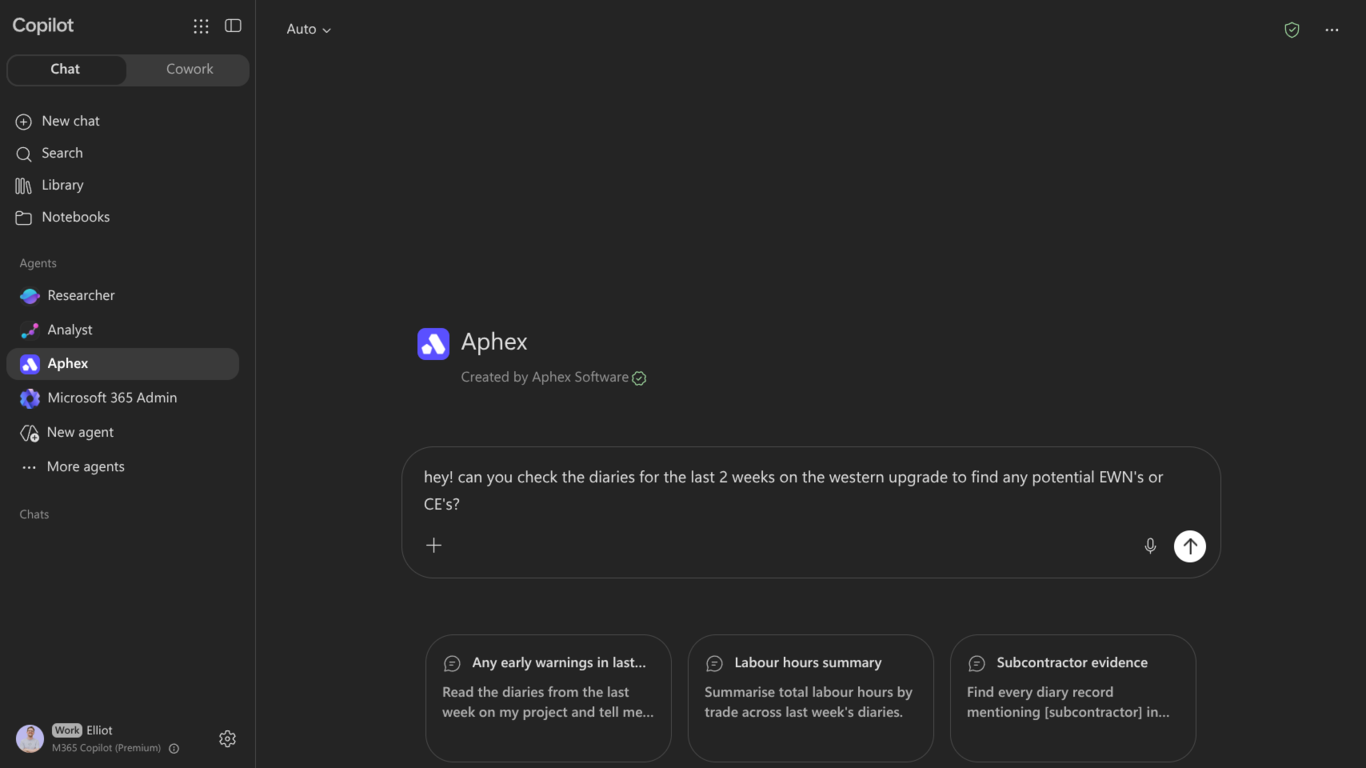Send the message with the arrow button
Image resolution: width=1366 pixels, height=768 pixels.
point(1190,546)
